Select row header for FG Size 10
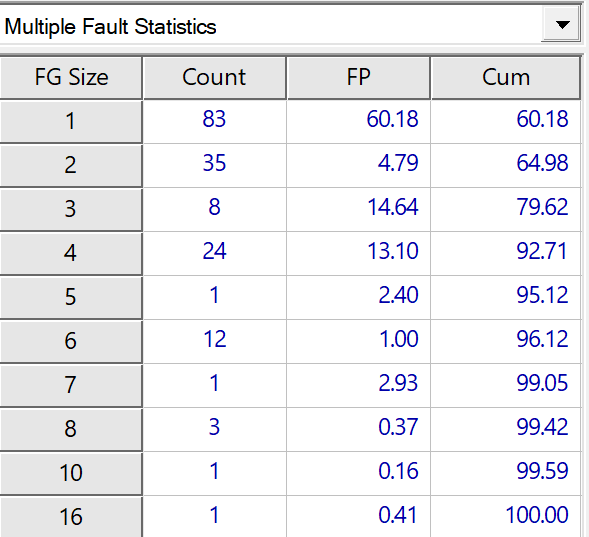 [x=71, y=473]
